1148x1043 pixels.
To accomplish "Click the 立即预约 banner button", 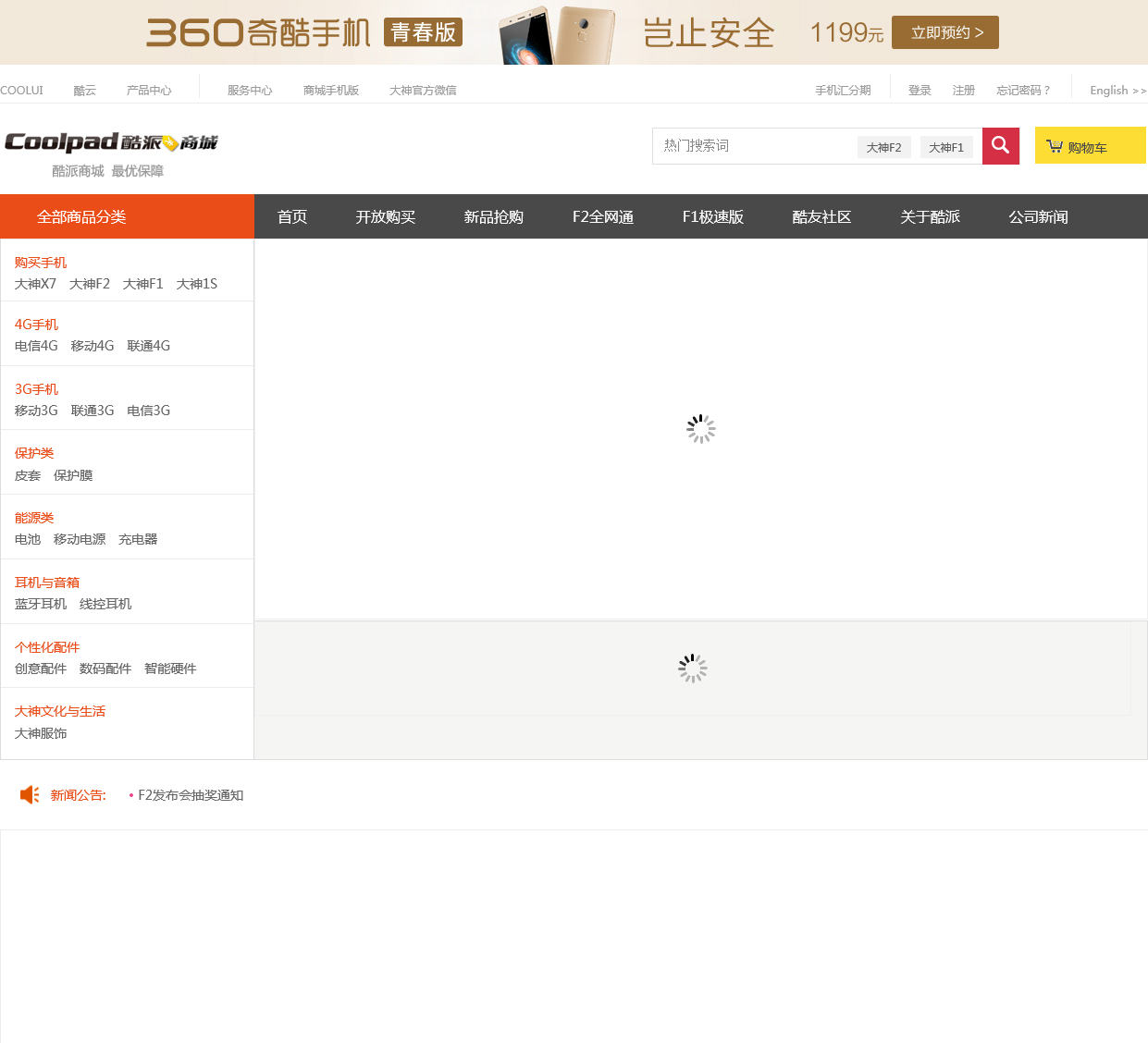I will (945, 32).
